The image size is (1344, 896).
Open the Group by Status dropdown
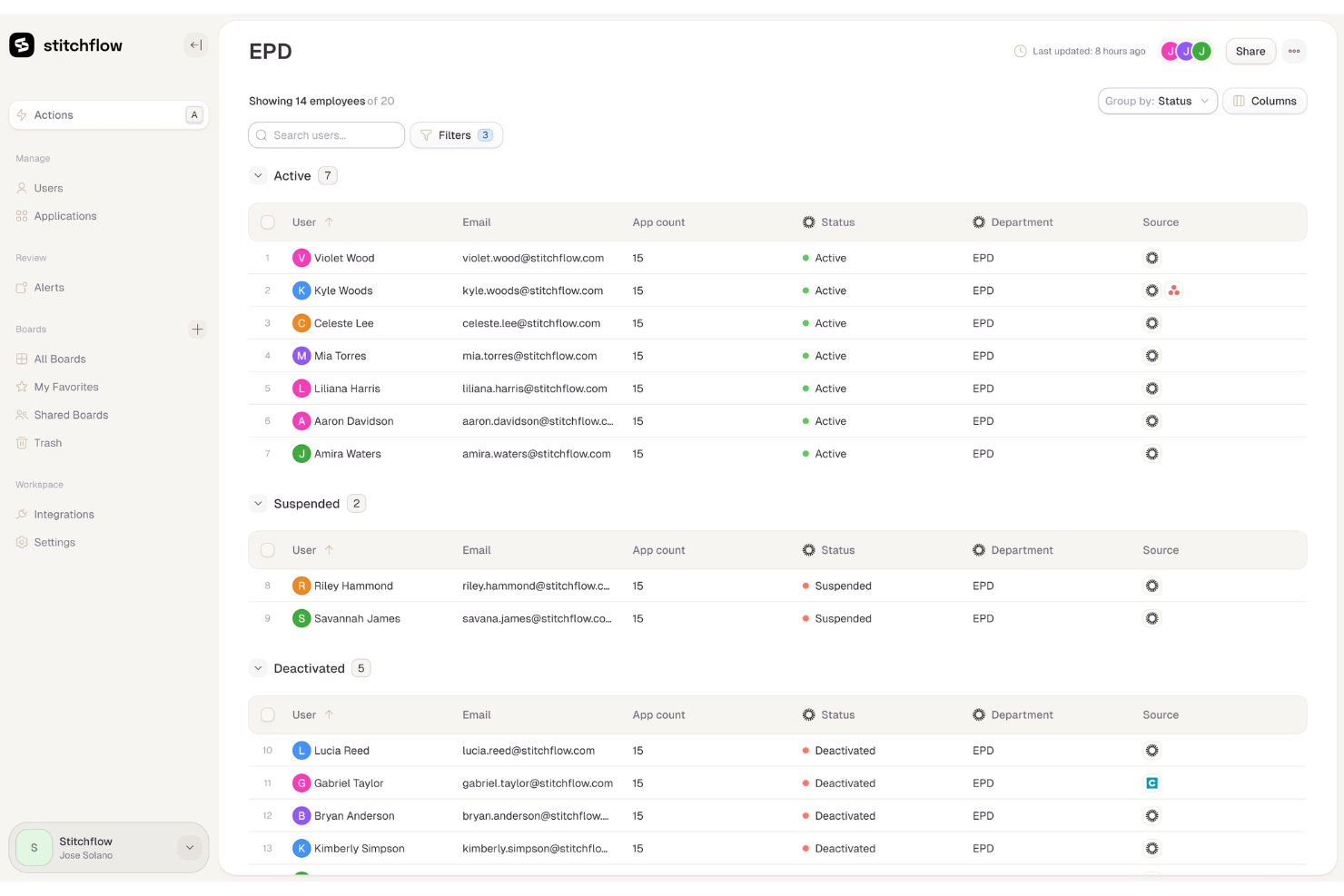click(x=1157, y=101)
